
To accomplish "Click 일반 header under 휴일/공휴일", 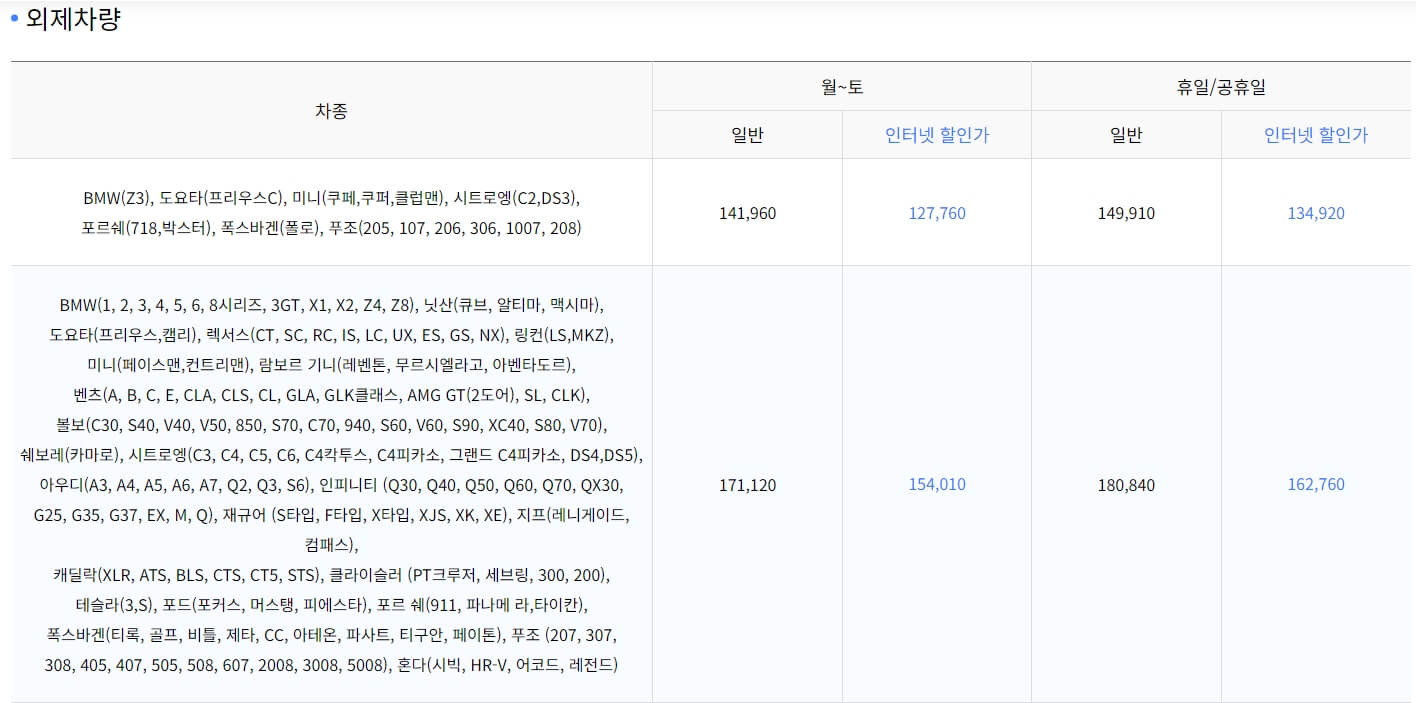I will coord(1126,135).
